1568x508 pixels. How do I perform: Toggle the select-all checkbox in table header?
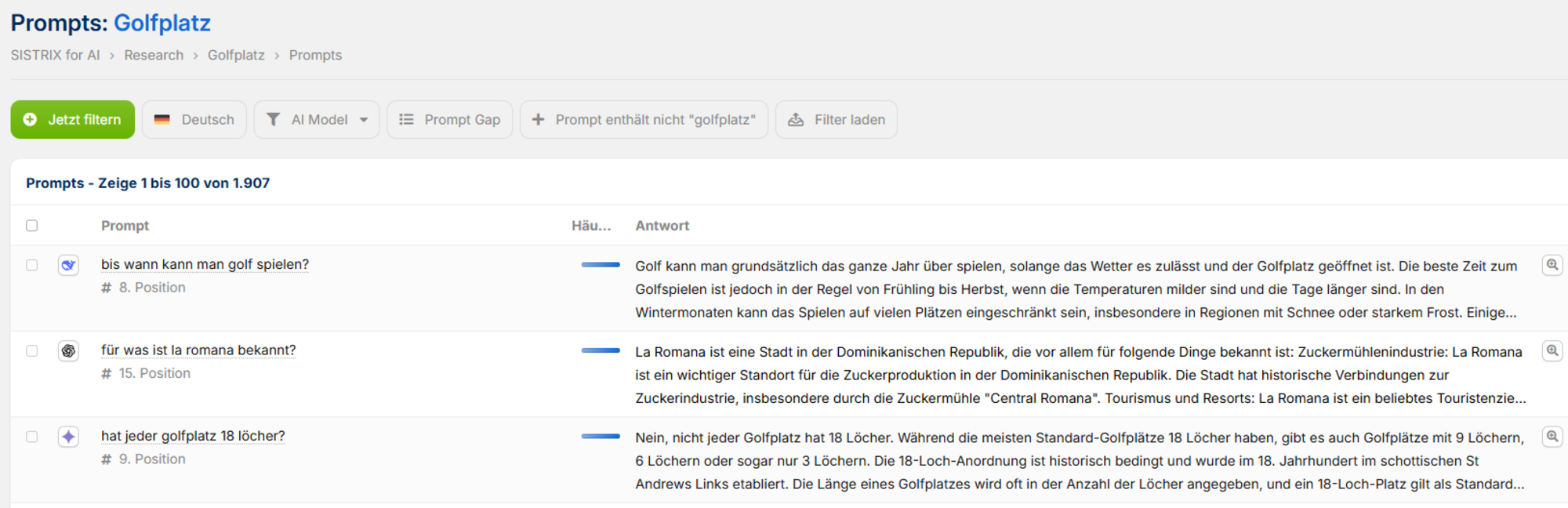32,226
